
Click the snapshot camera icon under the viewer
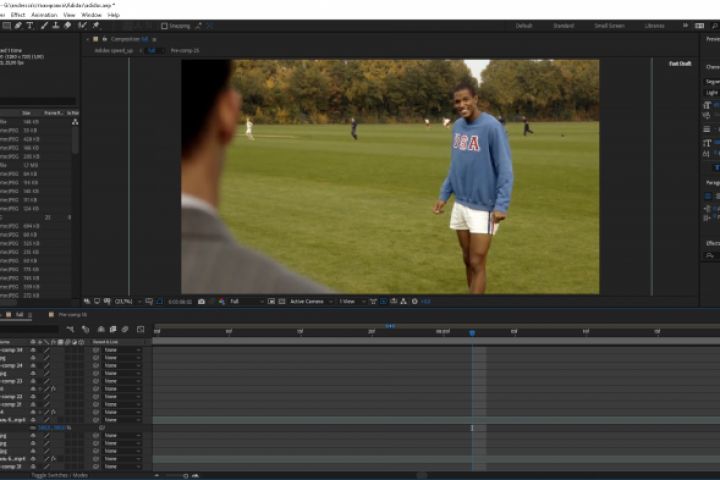click(x=201, y=301)
